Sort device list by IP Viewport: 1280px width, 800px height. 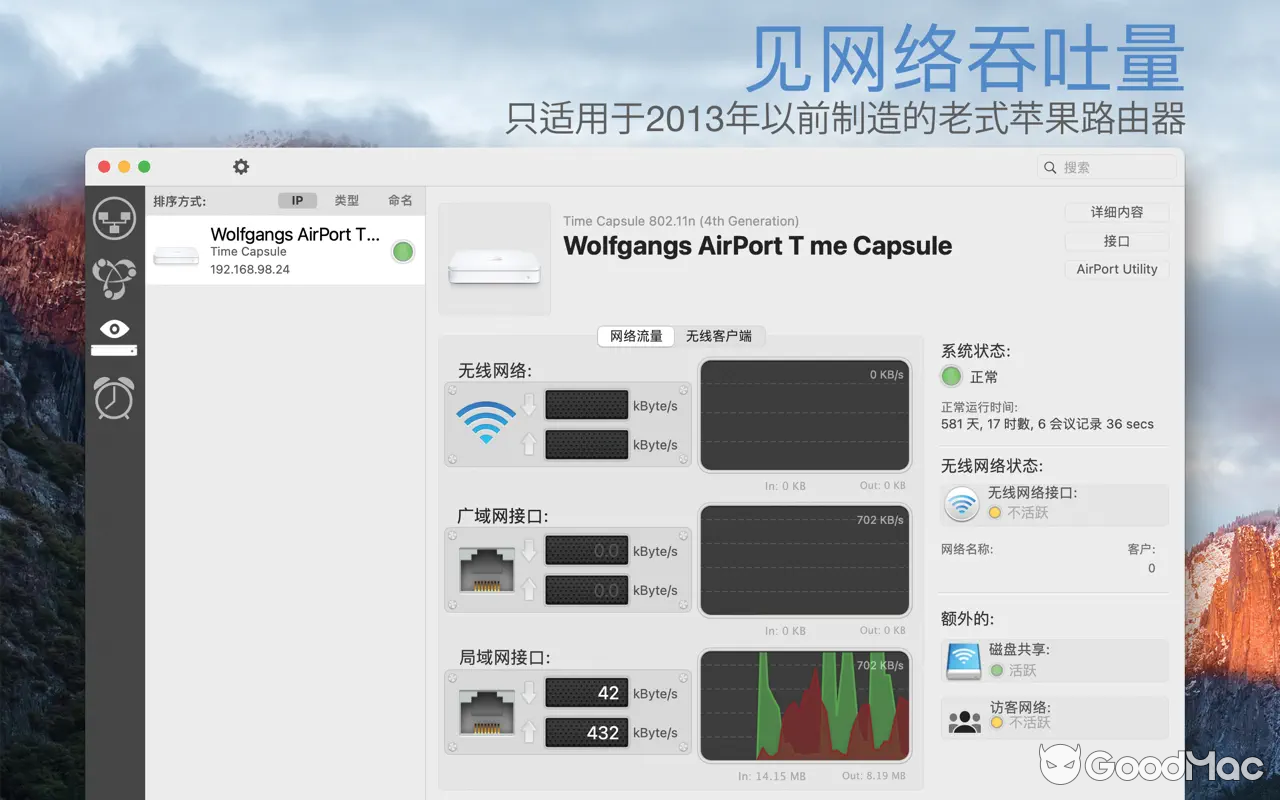(x=297, y=201)
